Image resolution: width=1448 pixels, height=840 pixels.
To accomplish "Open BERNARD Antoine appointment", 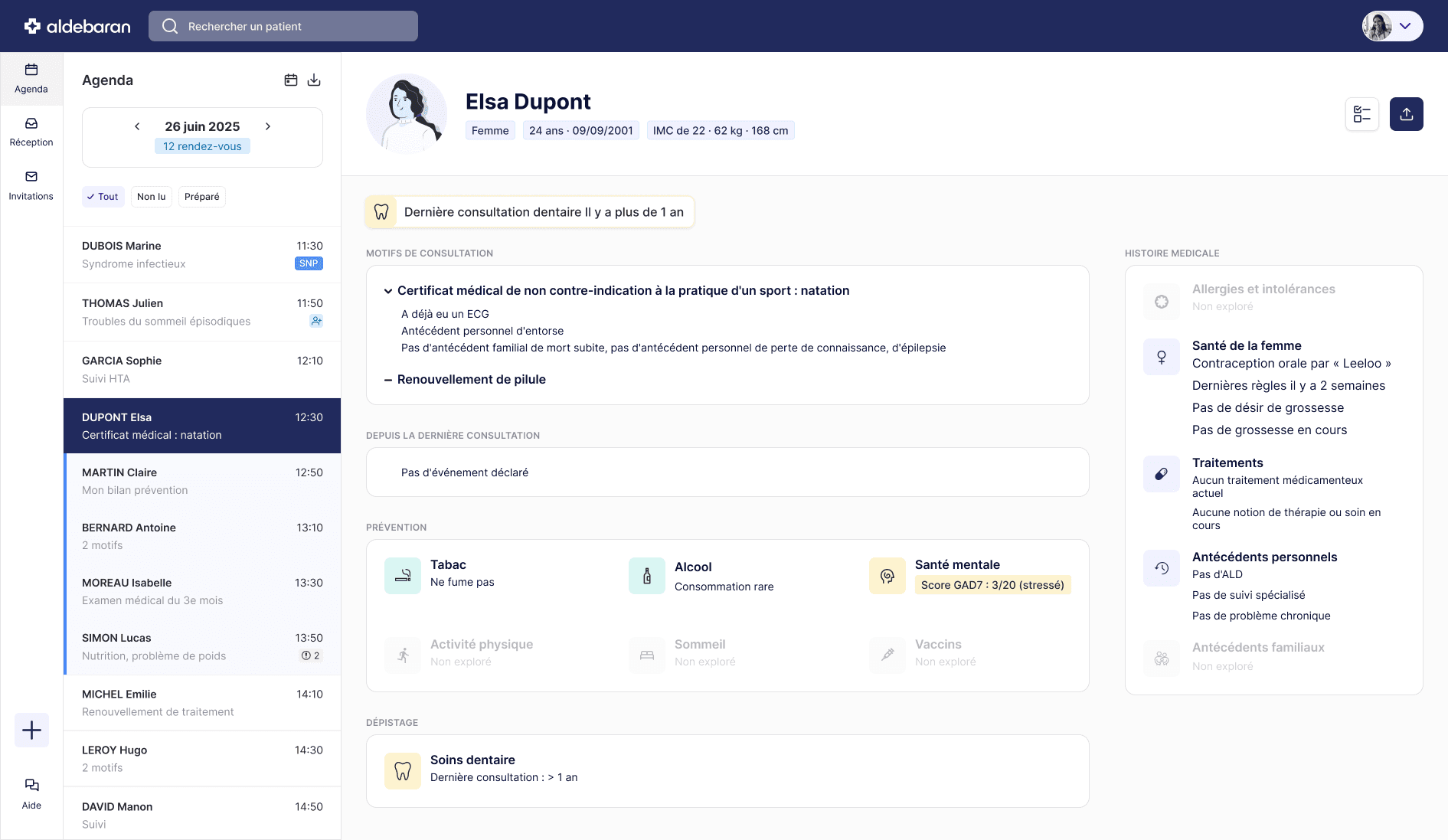I will [x=202, y=537].
